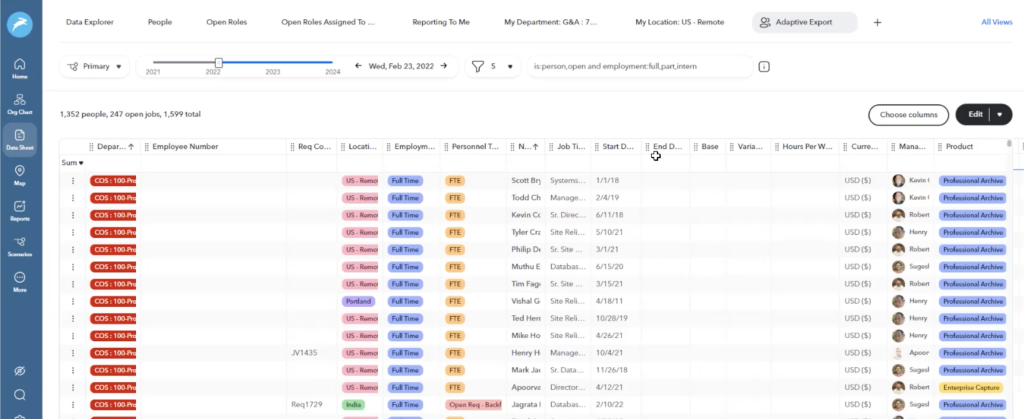Image resolution: width=1024 pixels, height=419 pixels.
Task: Add a new view with plus icon
Action: coord(877,21)
